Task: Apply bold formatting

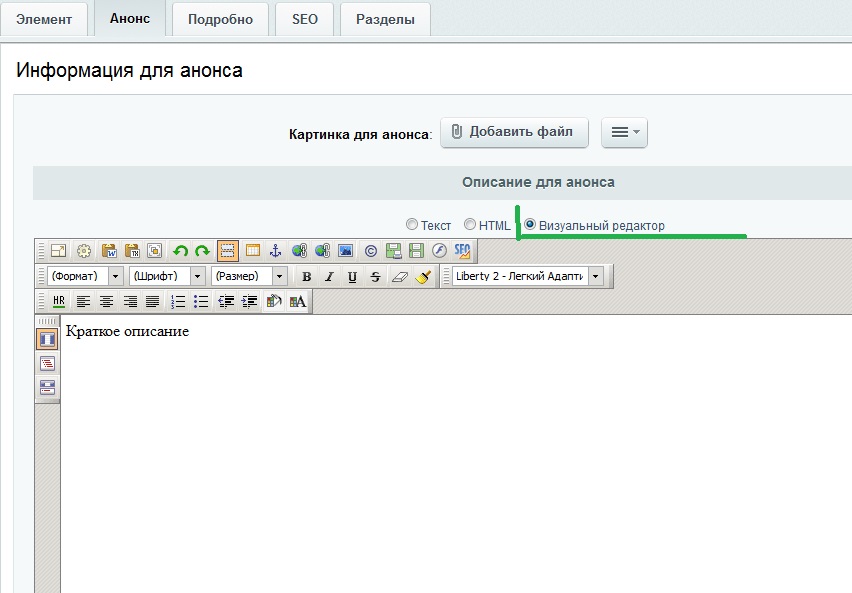Action: click(306, 277)
